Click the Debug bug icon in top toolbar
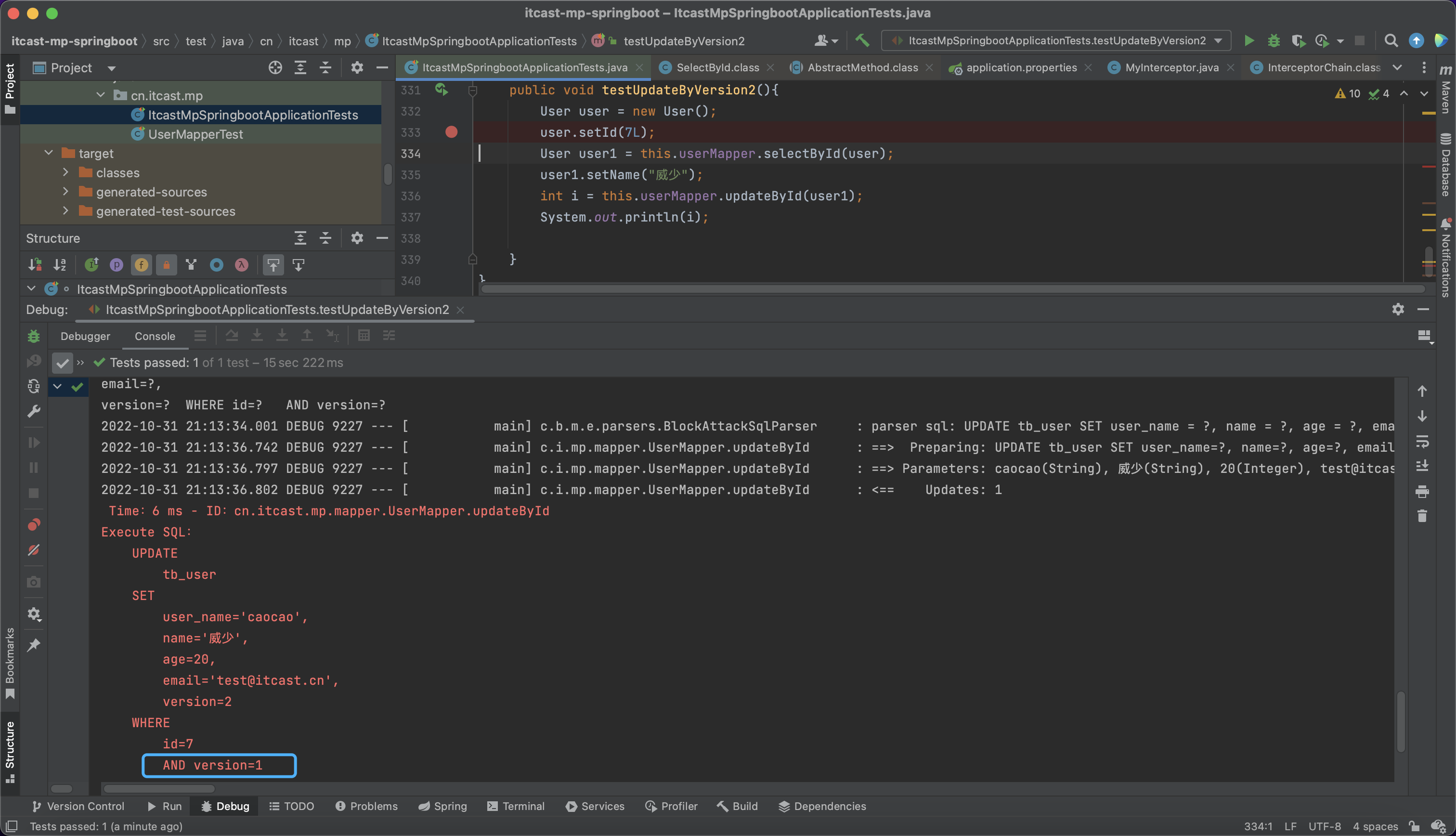The width and height of the screenshot is (1456, 836). click(1274, 41)
